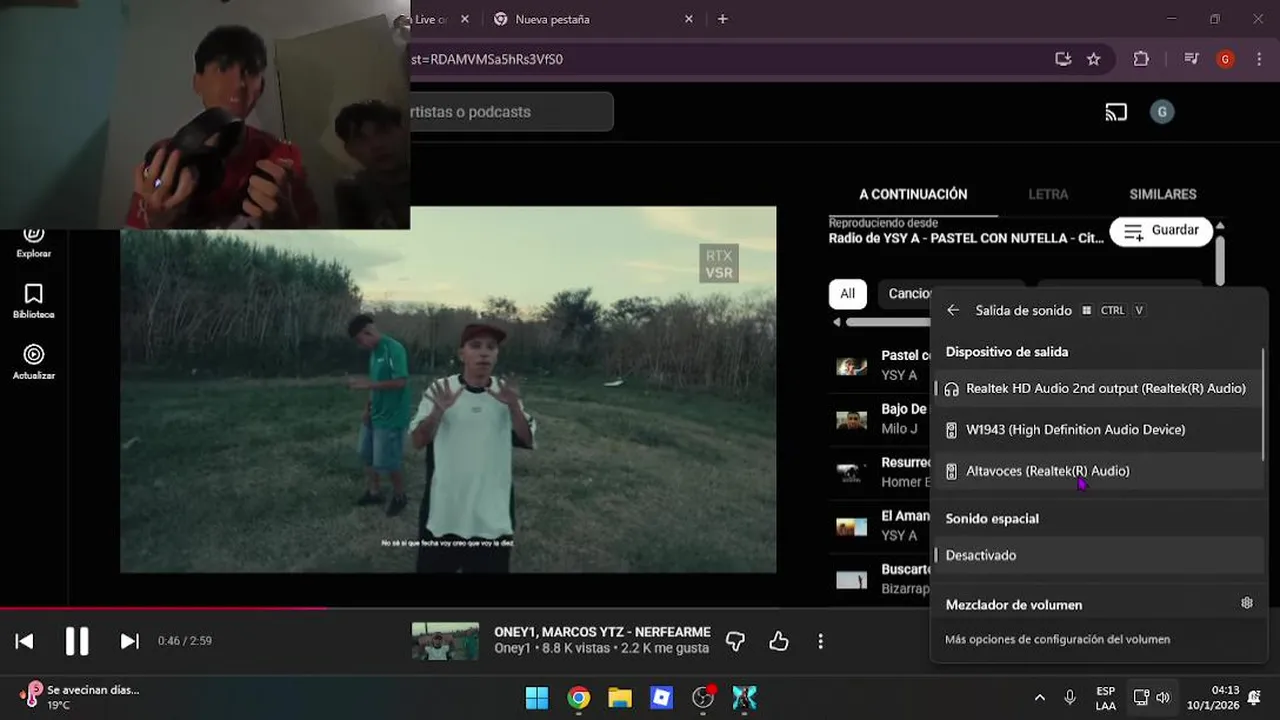Click the microphone tray icon
The width and height of the screenshot is (1280, 720).
coord(1070,697)
